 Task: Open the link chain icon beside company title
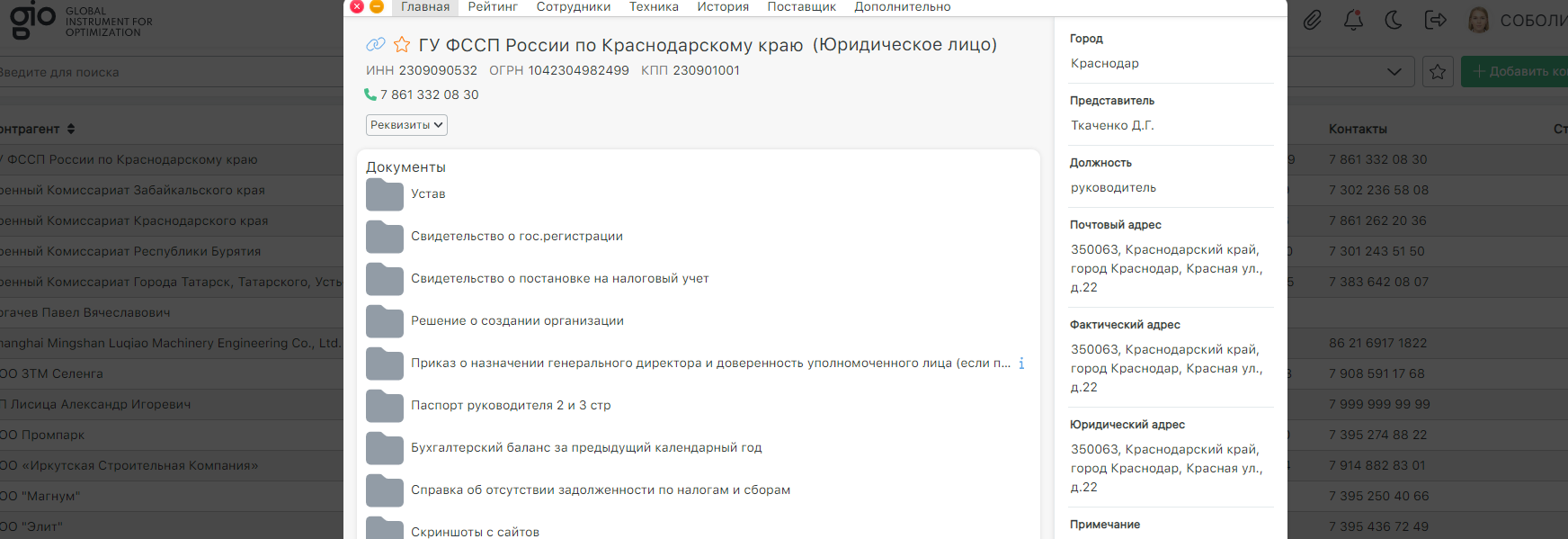(x=376, y=44)
